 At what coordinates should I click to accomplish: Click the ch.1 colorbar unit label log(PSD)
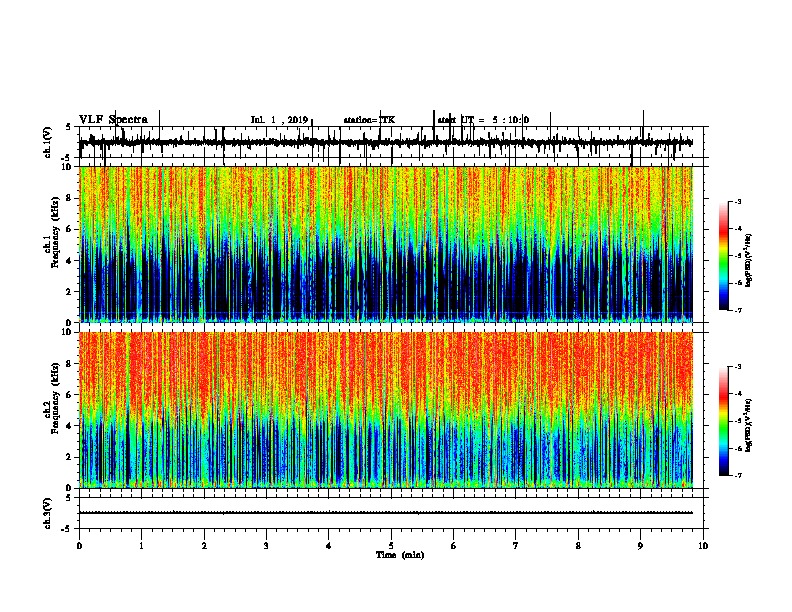pyautogui.click(x=749, y=261)
